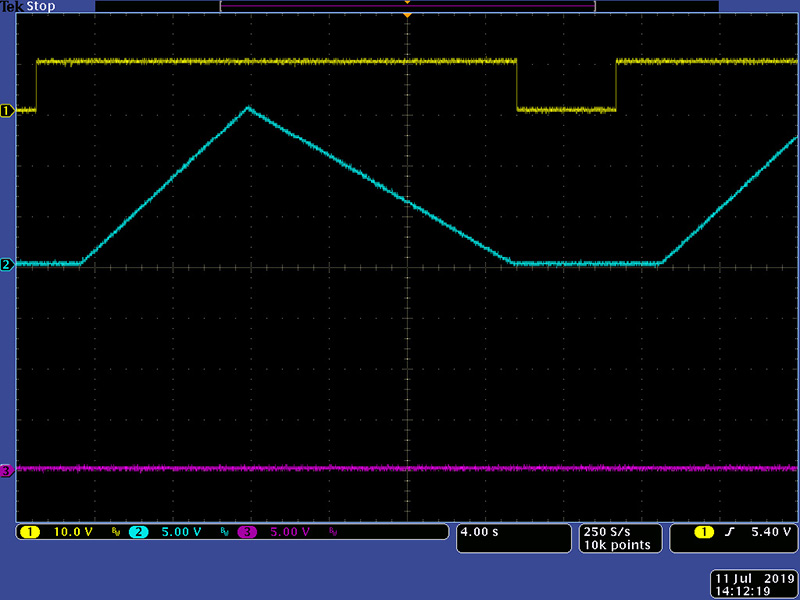800x600 pixels.
Task: Click the peak of cyan triangle waveform
Action: point(248,107)
